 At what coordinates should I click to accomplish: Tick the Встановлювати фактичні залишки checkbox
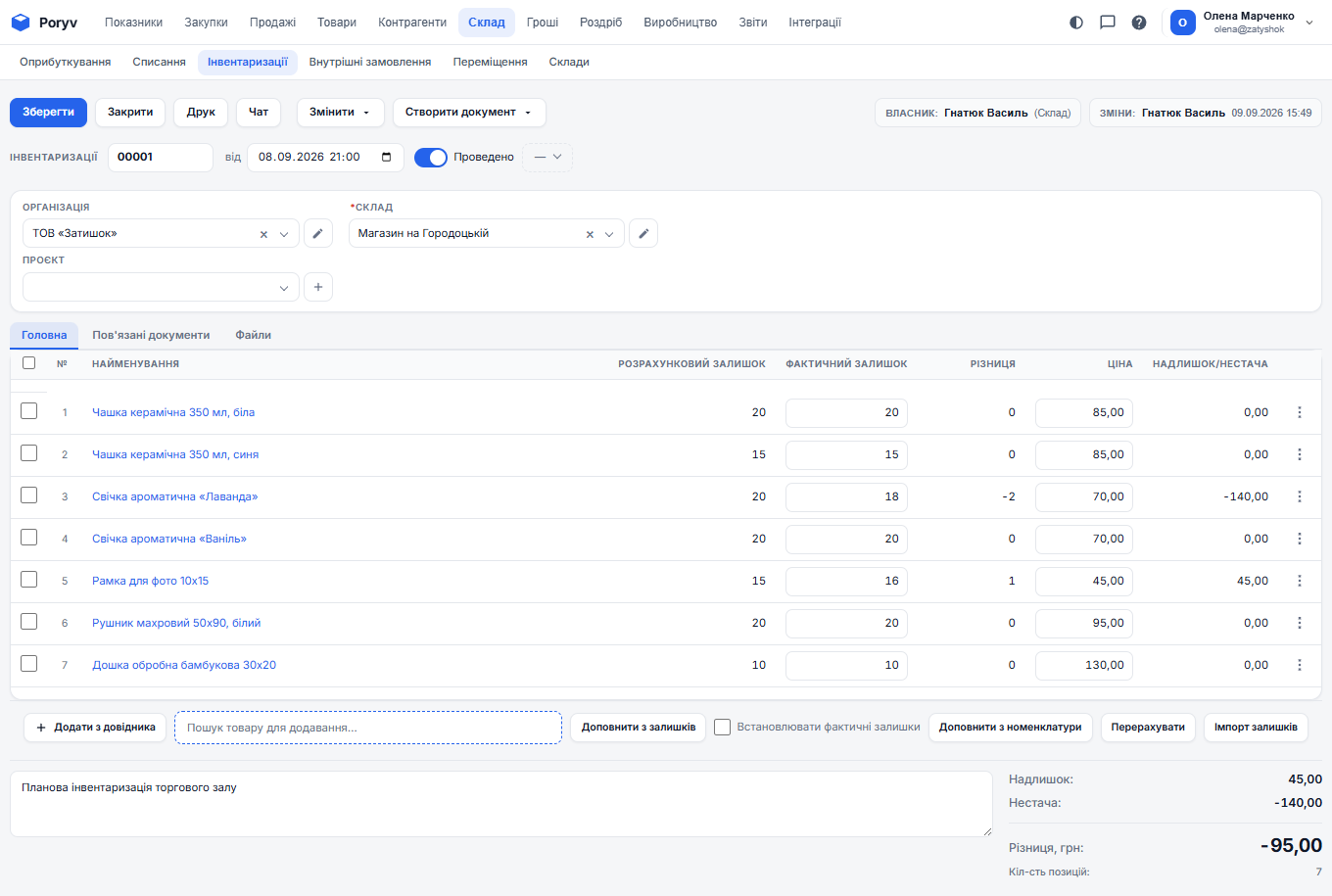click(723, 728)
